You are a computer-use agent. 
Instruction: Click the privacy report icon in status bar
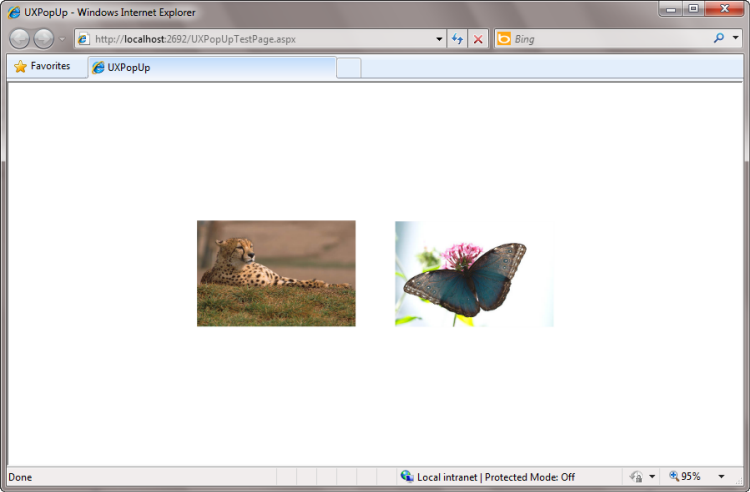636,477
